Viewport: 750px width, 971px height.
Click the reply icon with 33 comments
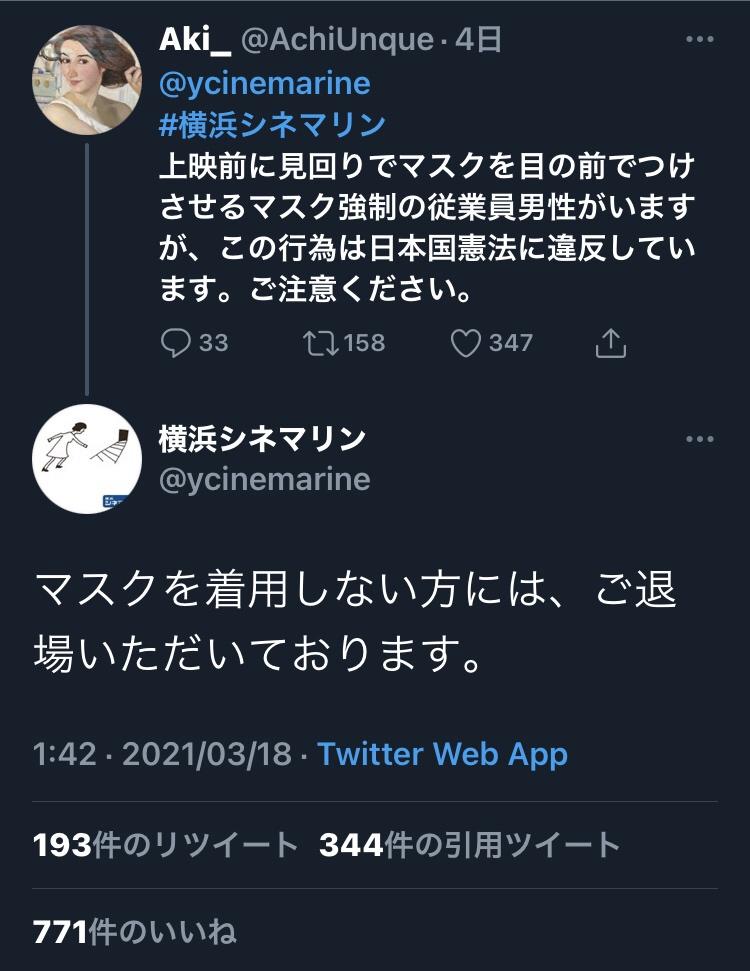coord(175,342)
